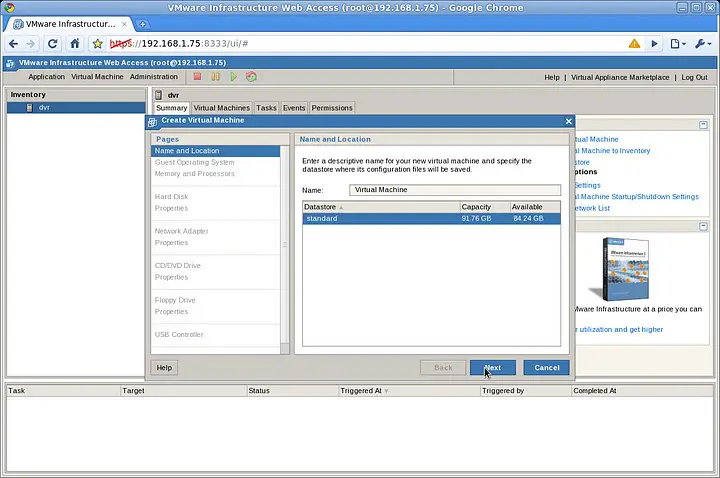Click the VMware product box image
The height and width of the screenshot is (478, 720).
point(621,269)
